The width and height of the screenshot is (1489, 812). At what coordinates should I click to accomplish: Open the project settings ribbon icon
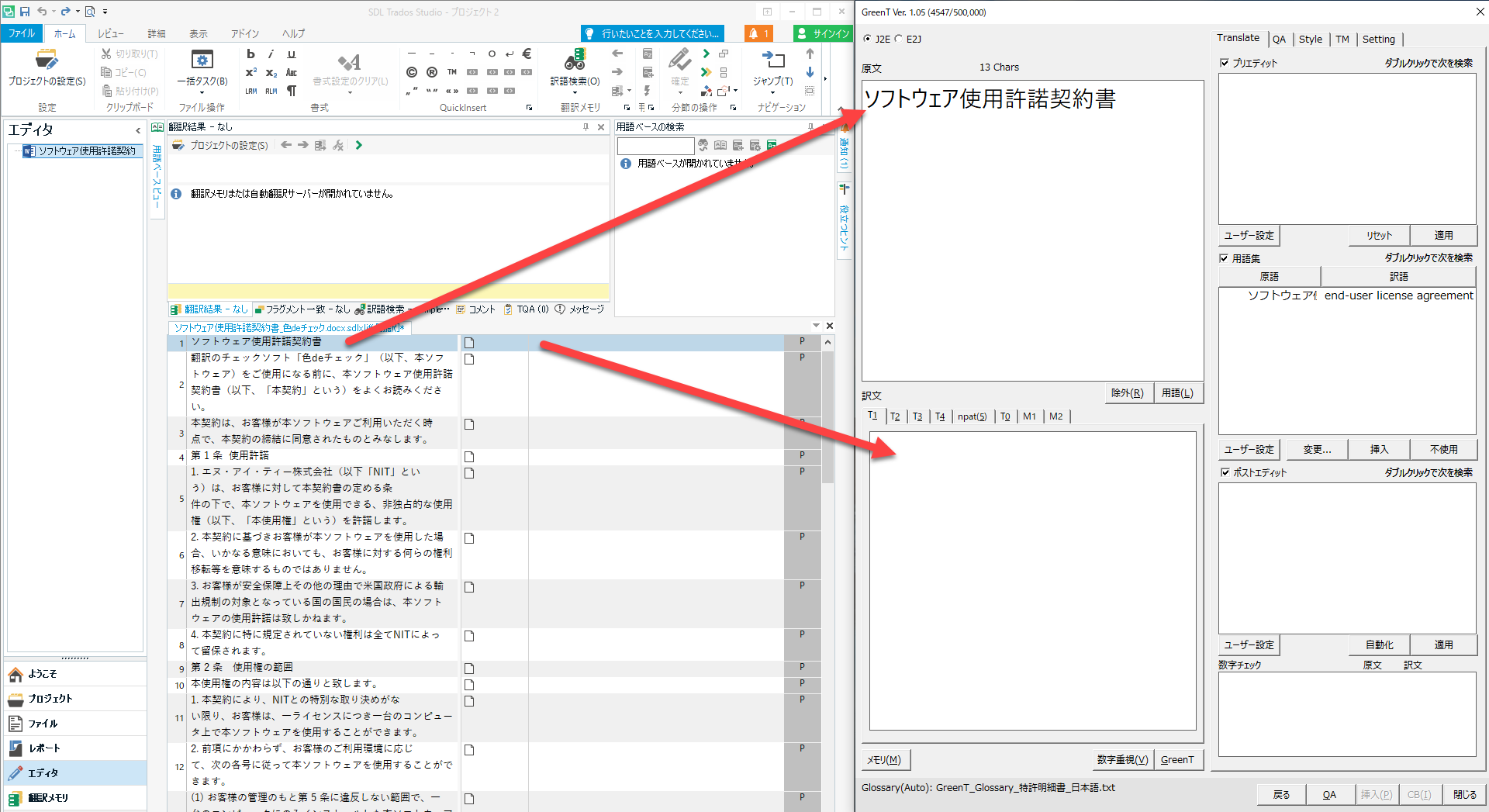click(x=46, y=61)
